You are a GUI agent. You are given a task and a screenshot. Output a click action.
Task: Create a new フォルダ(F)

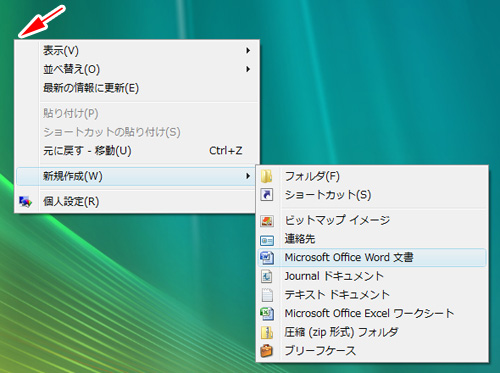coord(372,176)
